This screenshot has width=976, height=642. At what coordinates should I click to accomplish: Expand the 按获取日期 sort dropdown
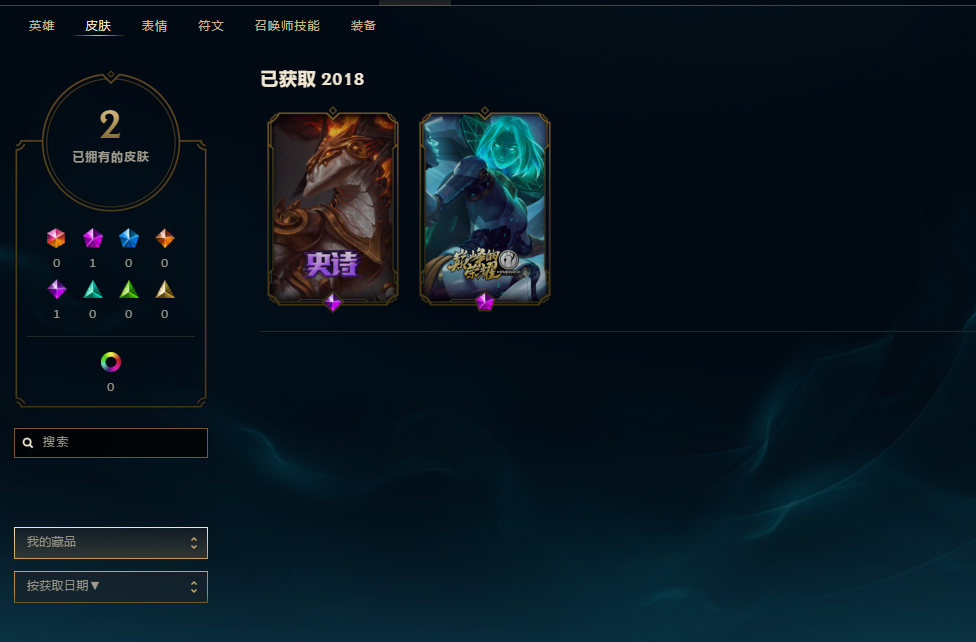111,587
